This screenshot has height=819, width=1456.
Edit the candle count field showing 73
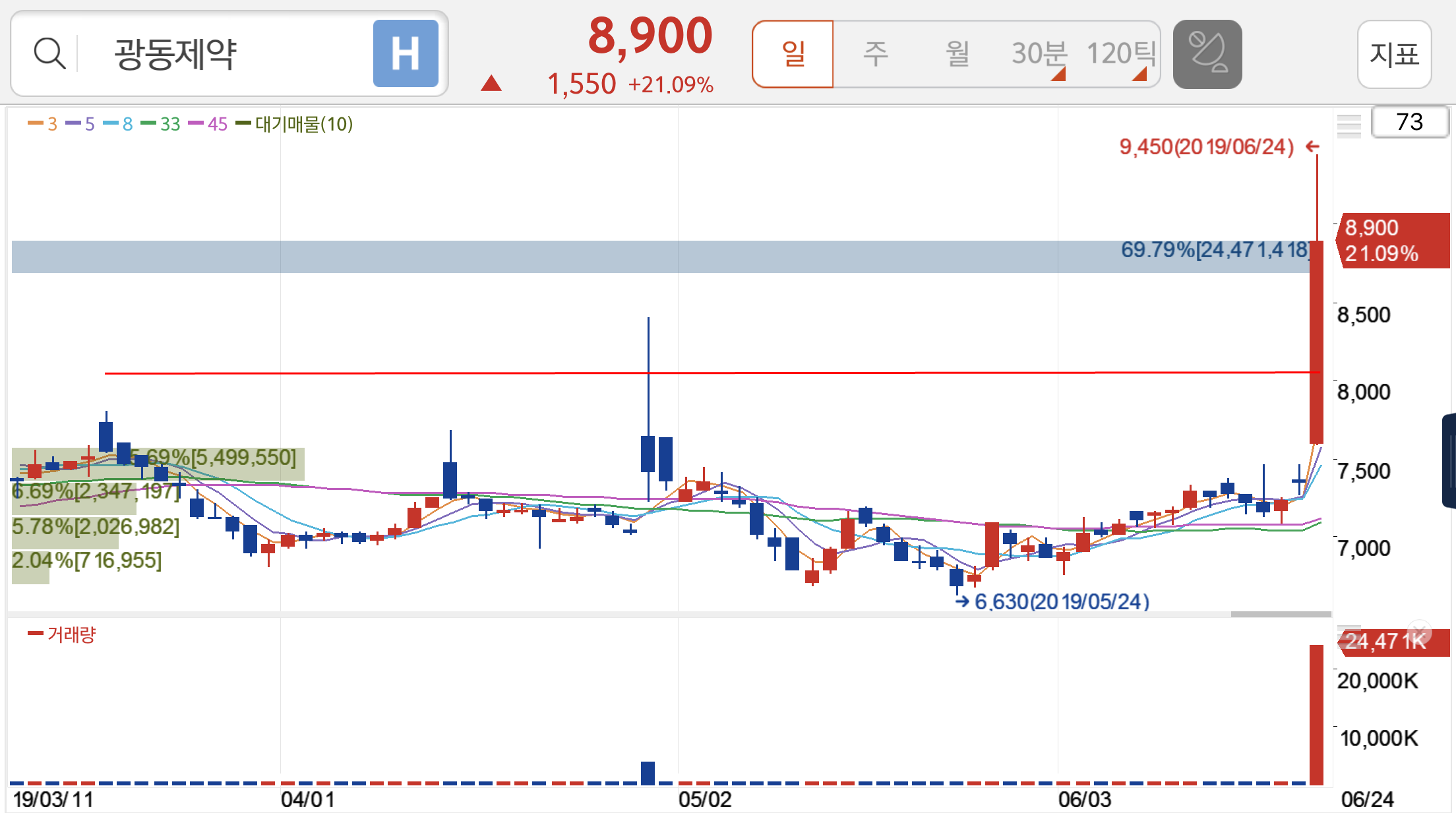[x=1409, y=122]
